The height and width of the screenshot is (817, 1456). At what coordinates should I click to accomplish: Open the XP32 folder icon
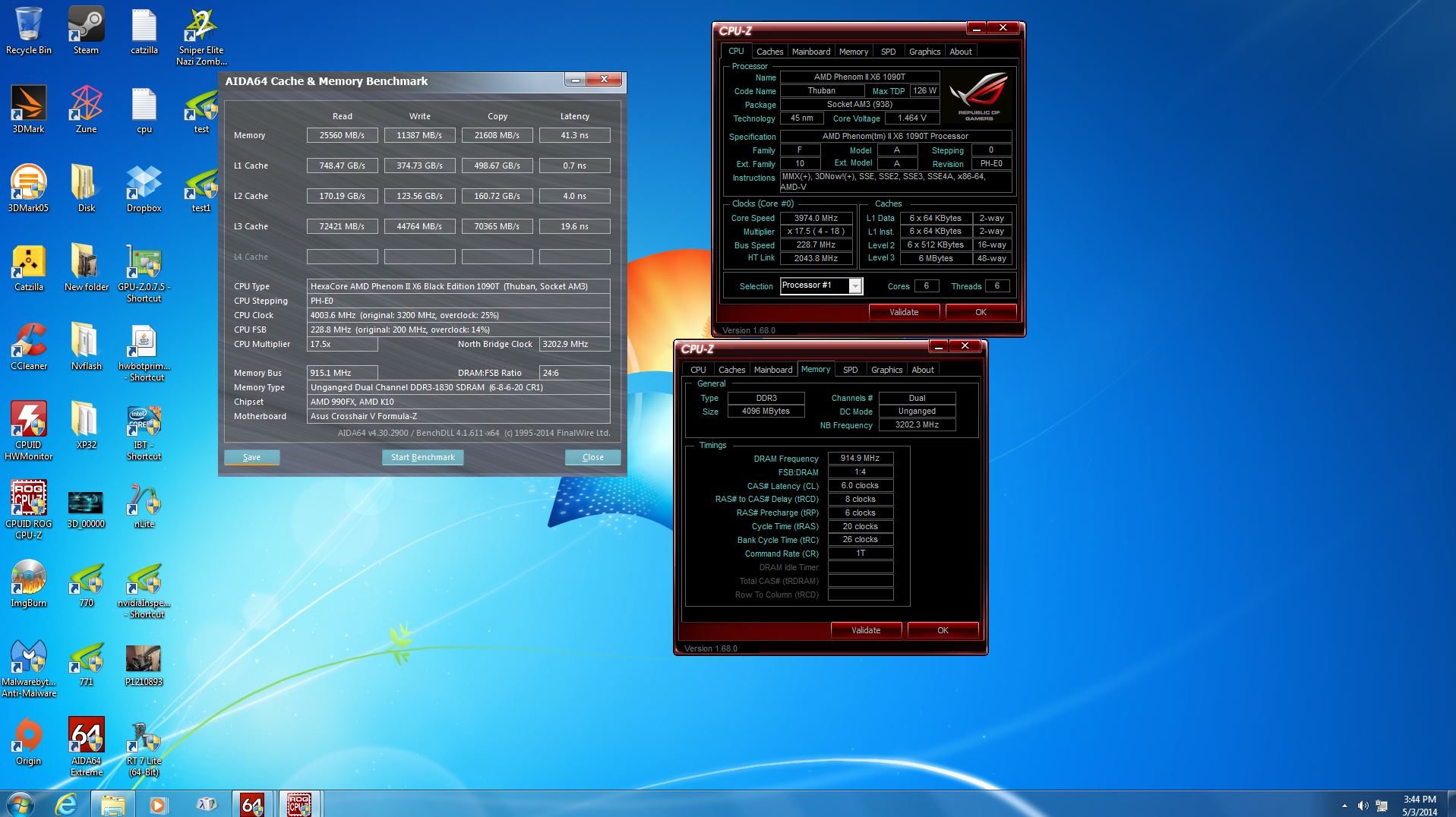pyautogui.click(x=86, y=425)
